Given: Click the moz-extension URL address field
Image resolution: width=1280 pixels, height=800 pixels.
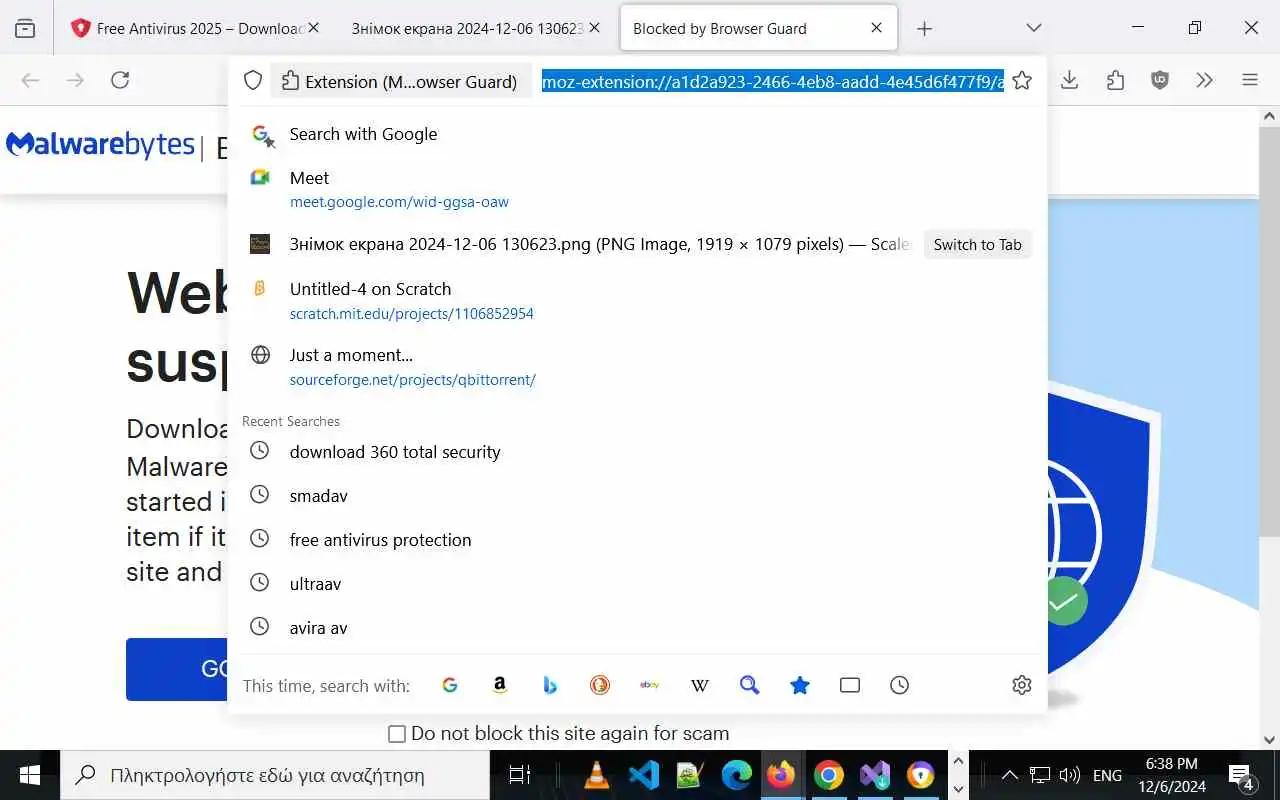Looking at the screenshot, I should tap(772, 81).
